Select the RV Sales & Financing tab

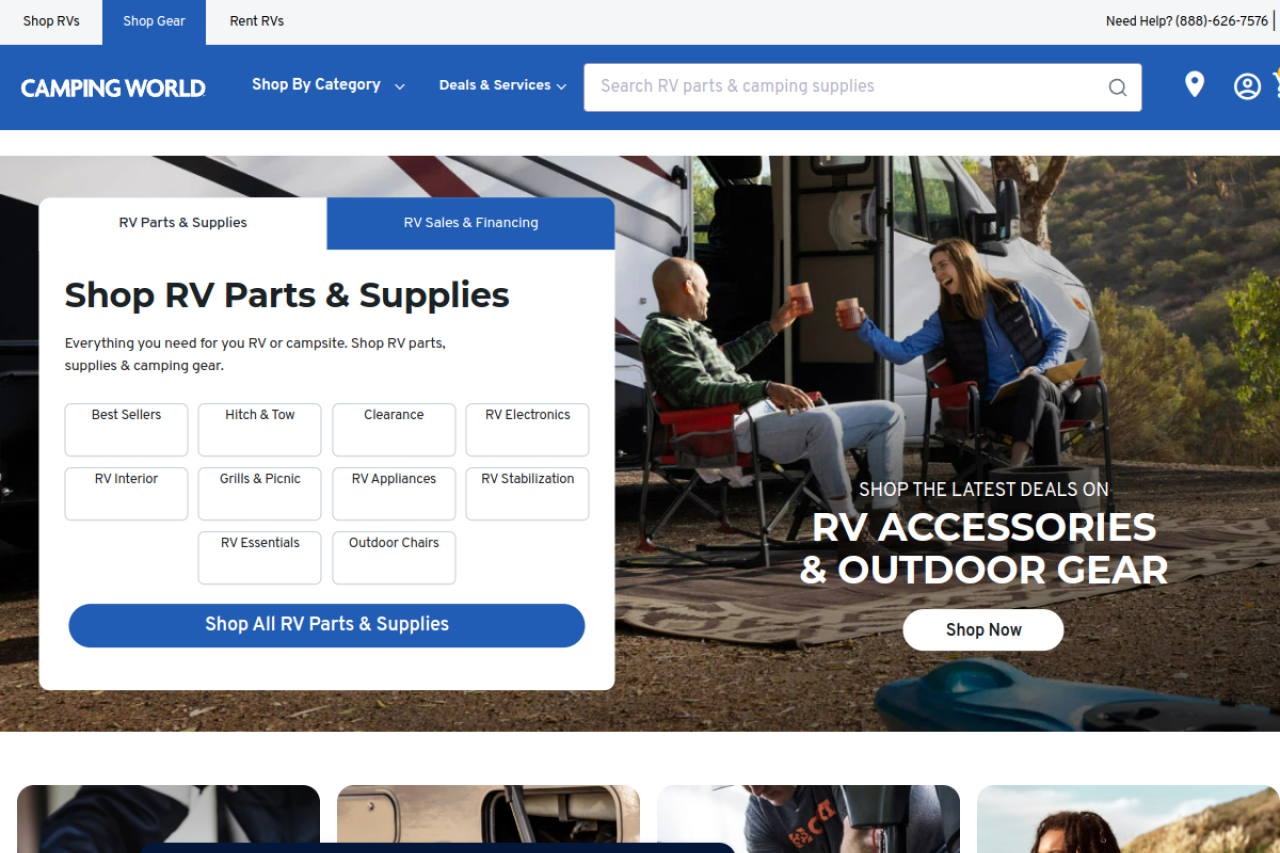(x=471, y=223)
